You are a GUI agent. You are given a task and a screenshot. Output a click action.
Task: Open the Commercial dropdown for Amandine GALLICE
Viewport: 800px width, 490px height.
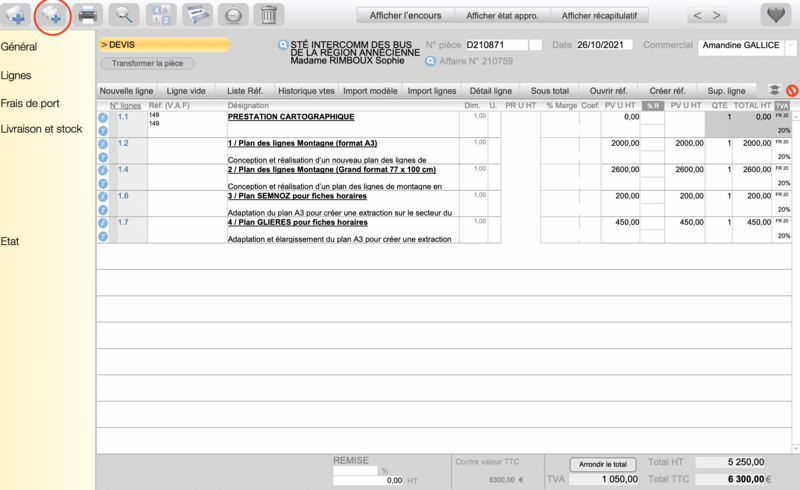[x=791, y=46]
